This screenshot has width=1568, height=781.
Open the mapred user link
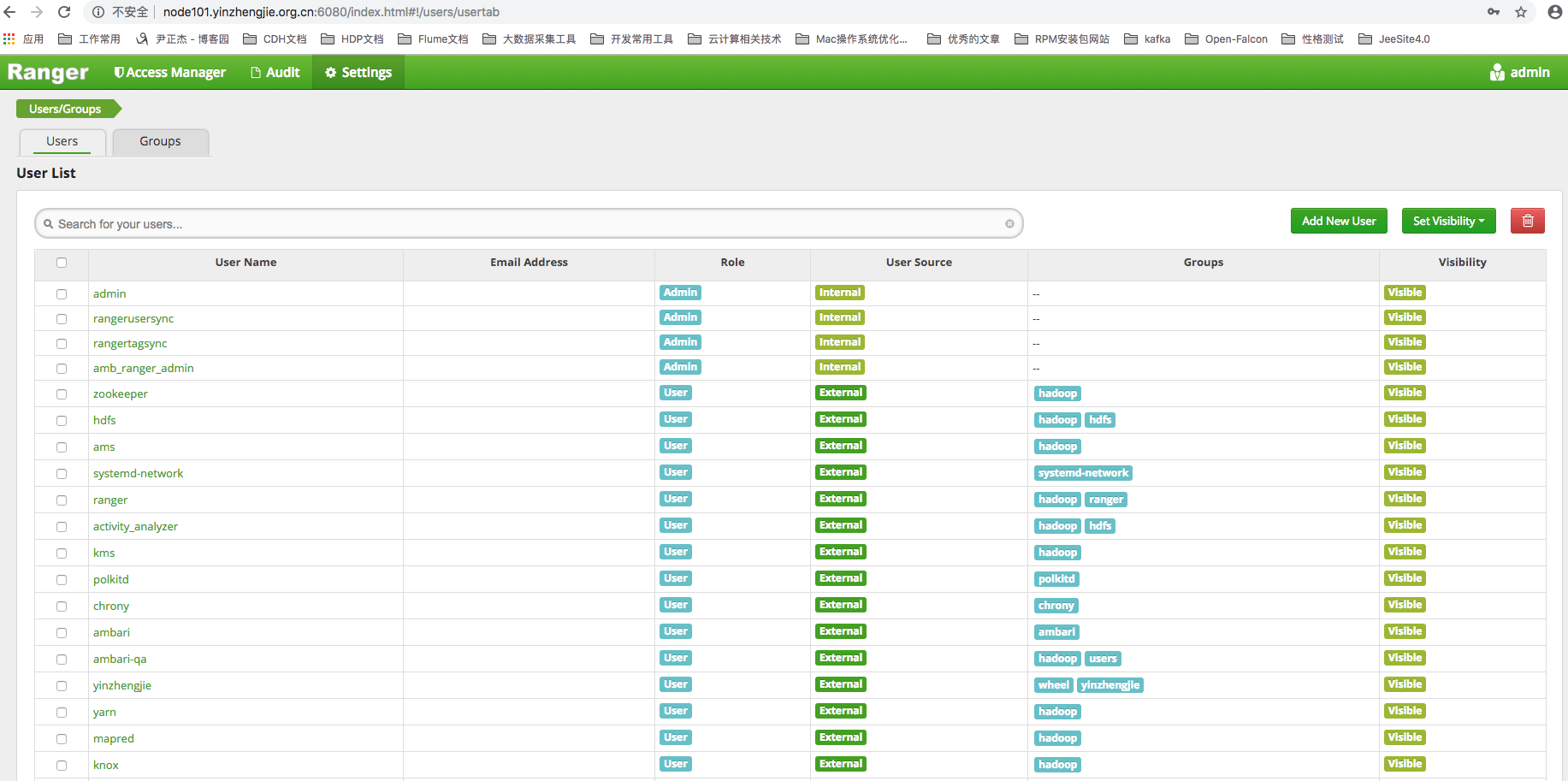coord(114,739)
